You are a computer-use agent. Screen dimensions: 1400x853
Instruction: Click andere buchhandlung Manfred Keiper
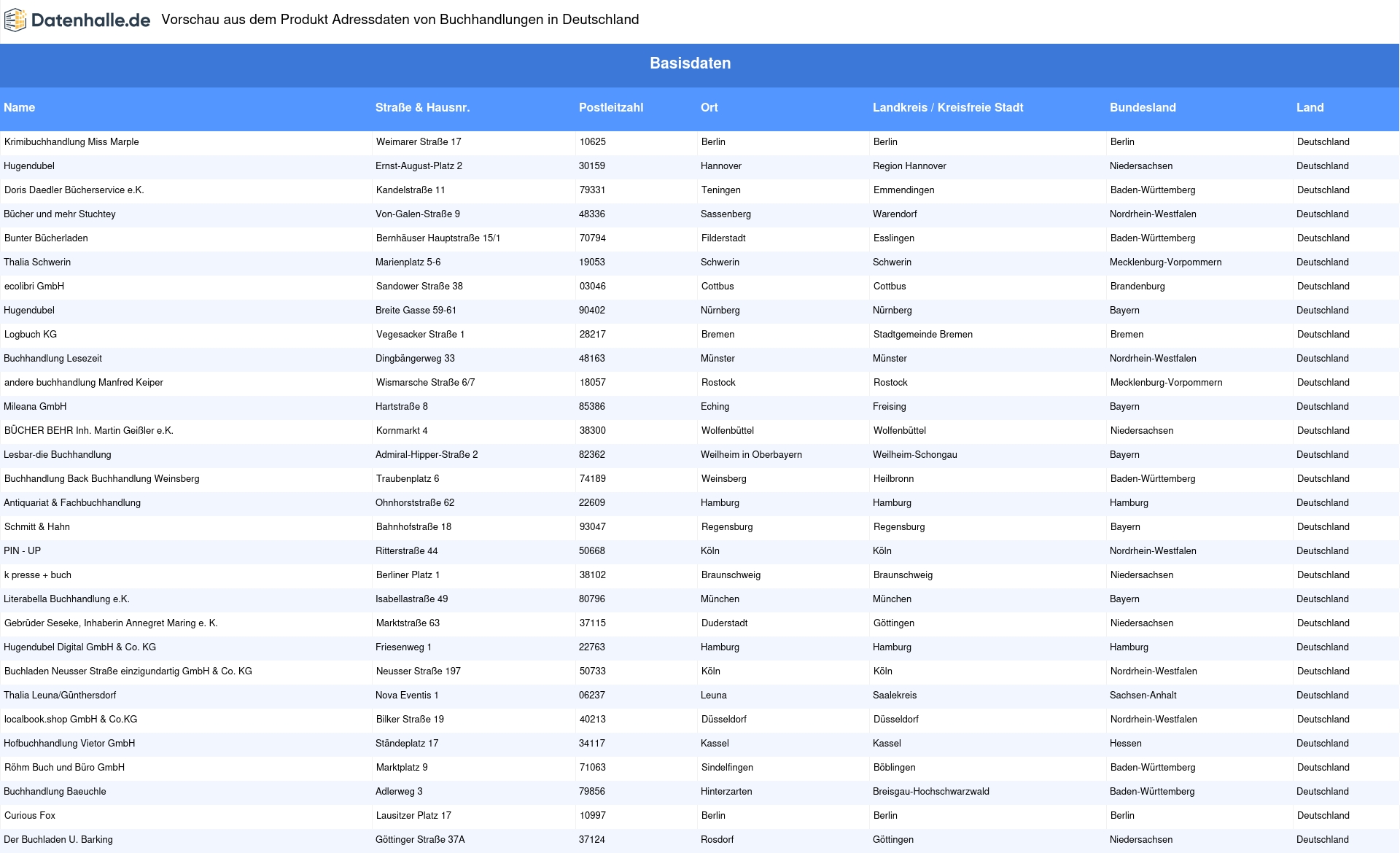click(84, 383)
